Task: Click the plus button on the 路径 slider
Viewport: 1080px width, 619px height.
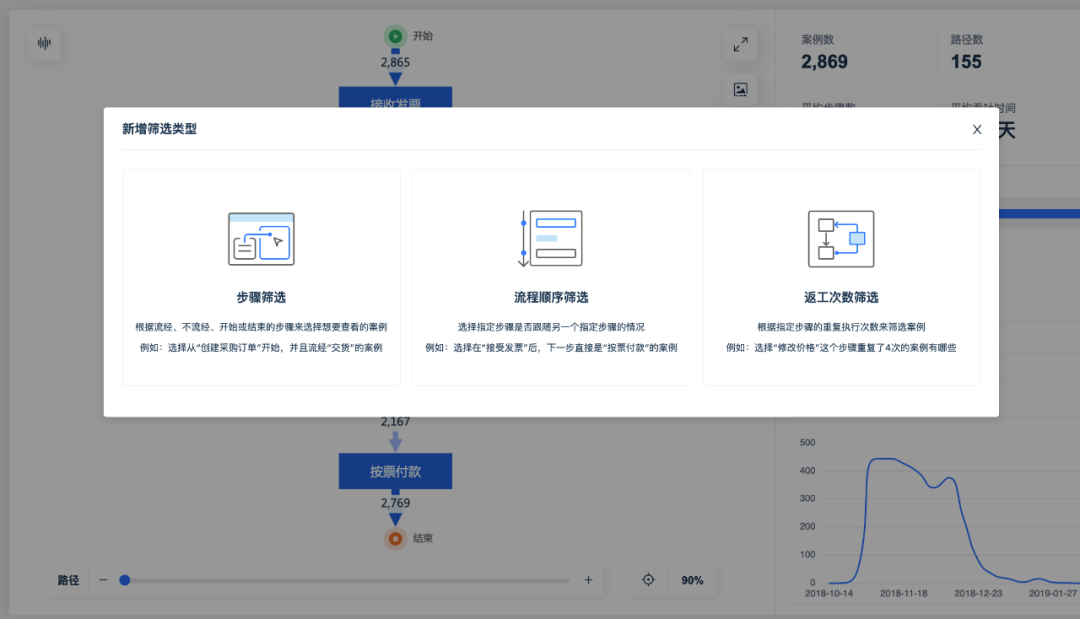Action: point(588,580)
